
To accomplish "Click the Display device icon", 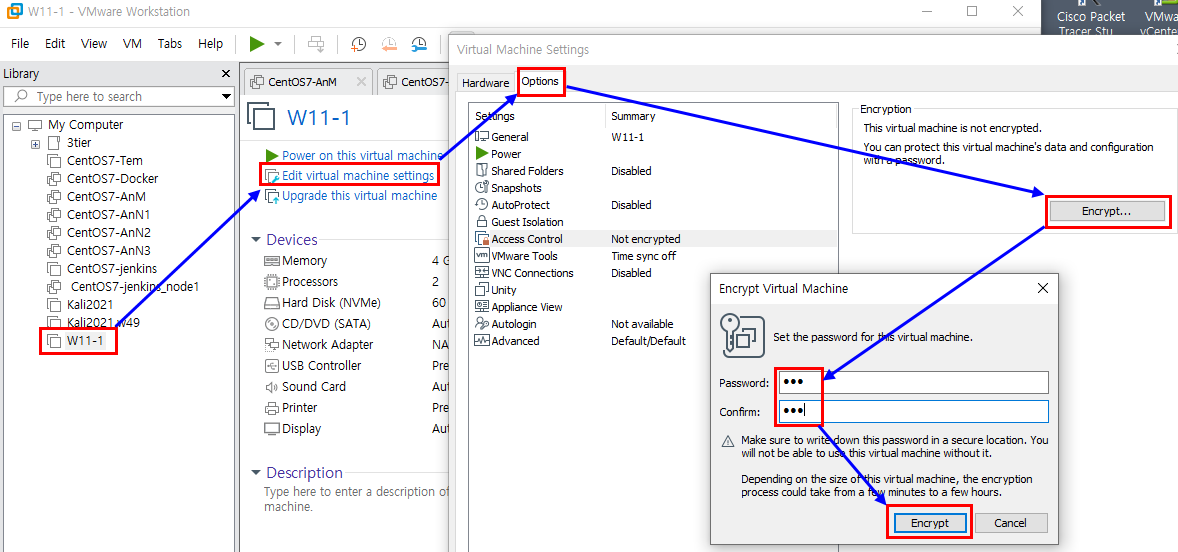I will point(271,430).
